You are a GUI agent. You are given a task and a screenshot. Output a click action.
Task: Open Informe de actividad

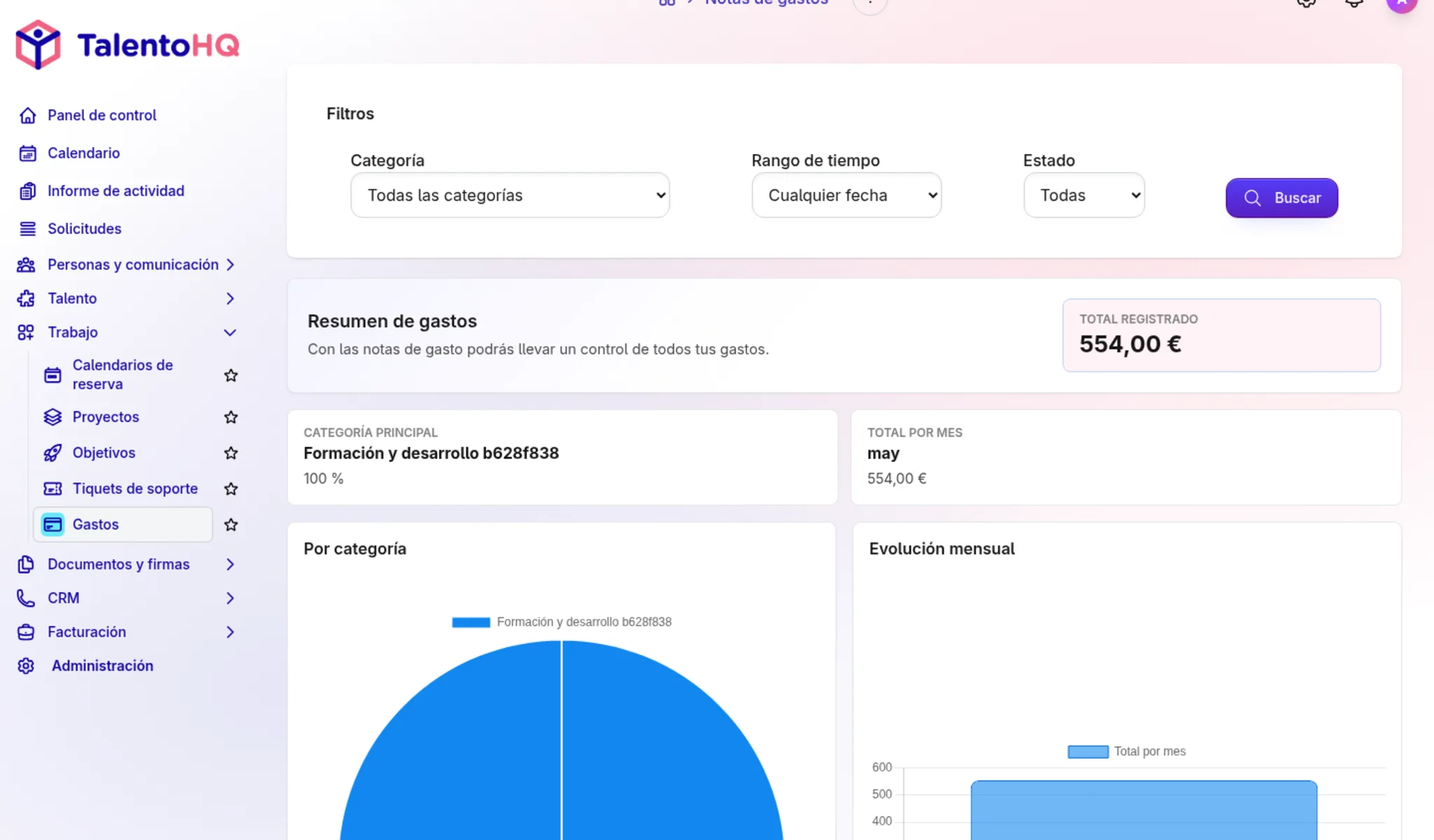pyautogui.click(x=116, y=191)
